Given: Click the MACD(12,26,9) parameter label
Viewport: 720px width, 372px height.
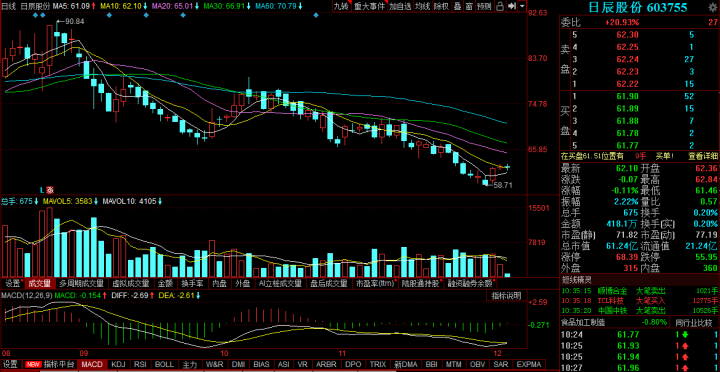Looking at the screenshot, I should [x=27, y=295].
